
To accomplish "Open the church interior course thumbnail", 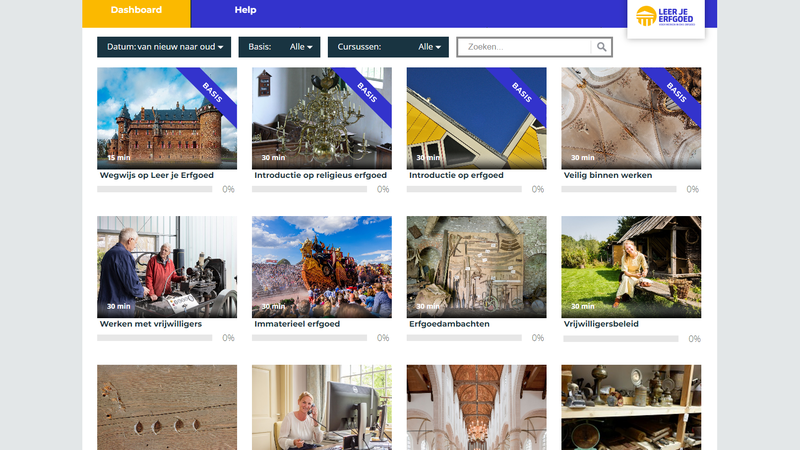I will click(x=476, y=406).
